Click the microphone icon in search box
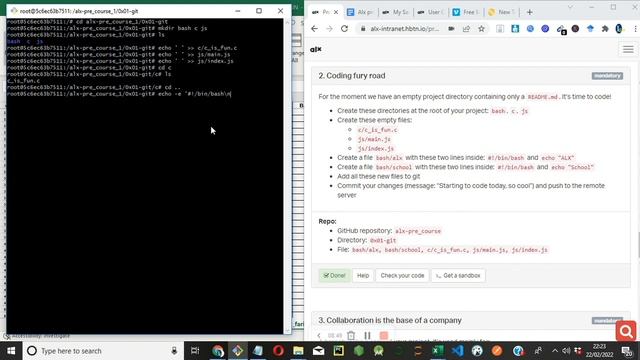The height and width of the screenshot is (360, 640). coord(174,351)
